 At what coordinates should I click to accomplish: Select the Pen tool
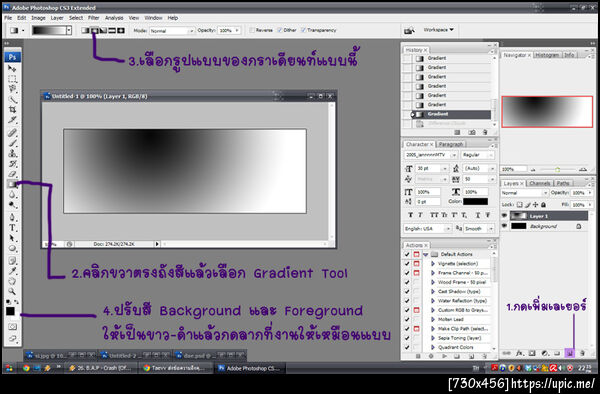click(12, 217)
